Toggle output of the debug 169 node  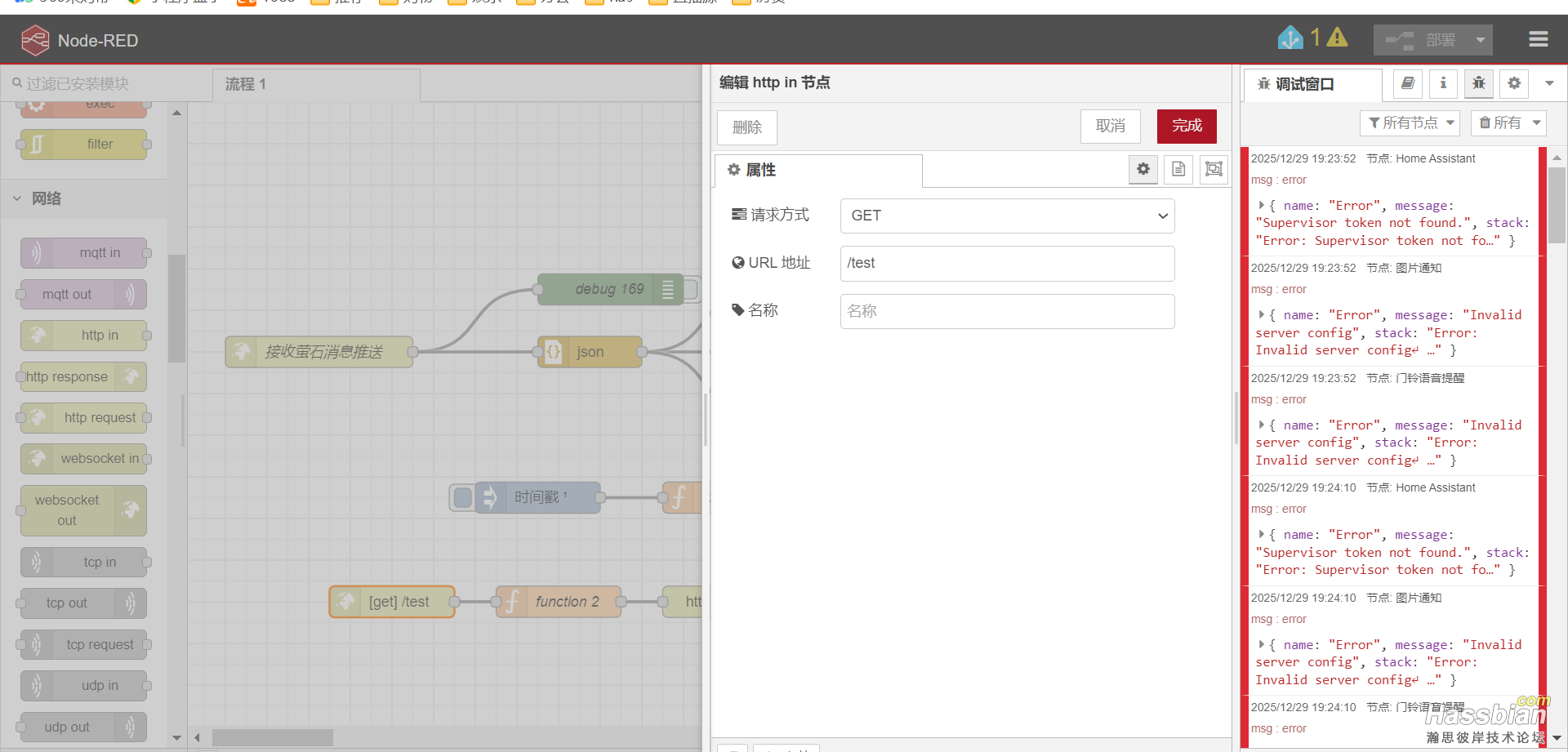click(669, 289)
